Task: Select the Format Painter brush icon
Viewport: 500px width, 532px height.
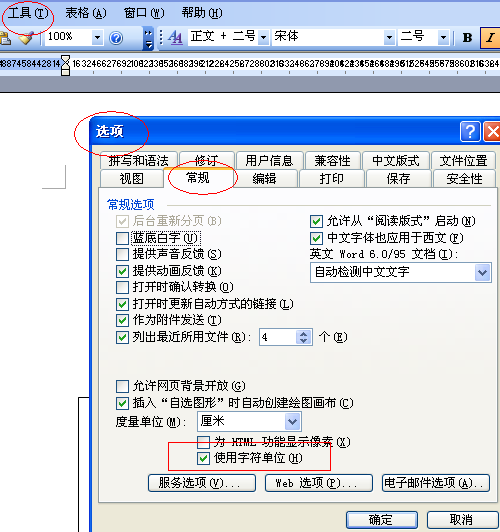Action: click(26, 38)
